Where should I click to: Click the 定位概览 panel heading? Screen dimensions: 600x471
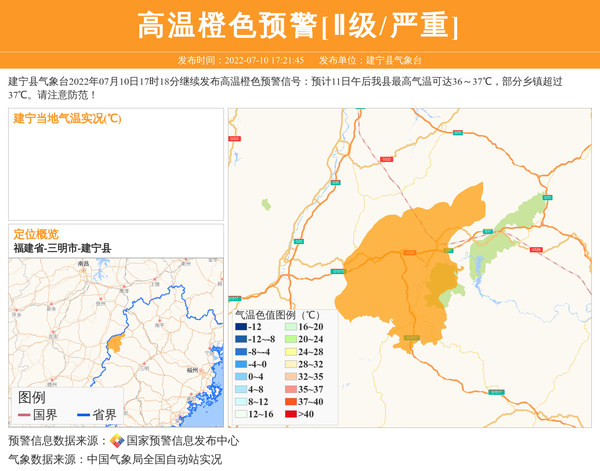(x=36, y=234)
